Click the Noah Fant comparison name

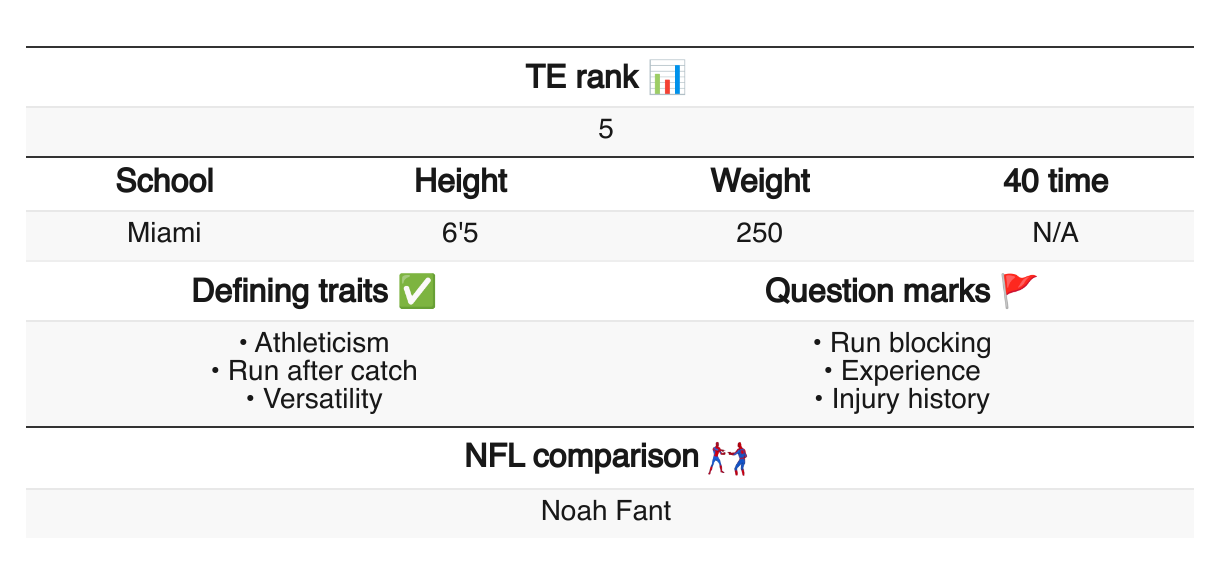[x=606, y=511]
